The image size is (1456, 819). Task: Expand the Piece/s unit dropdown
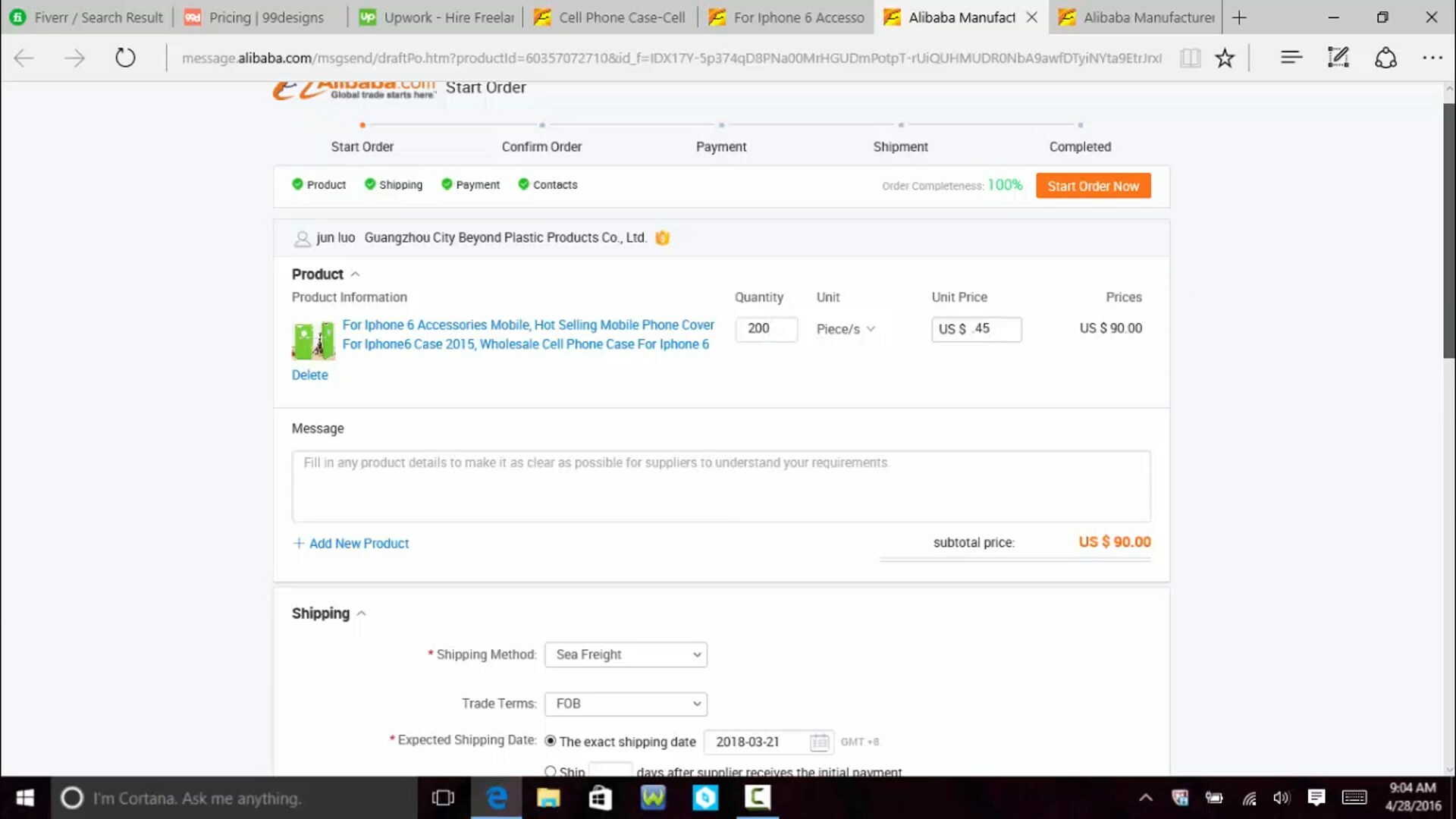(846, 329)
